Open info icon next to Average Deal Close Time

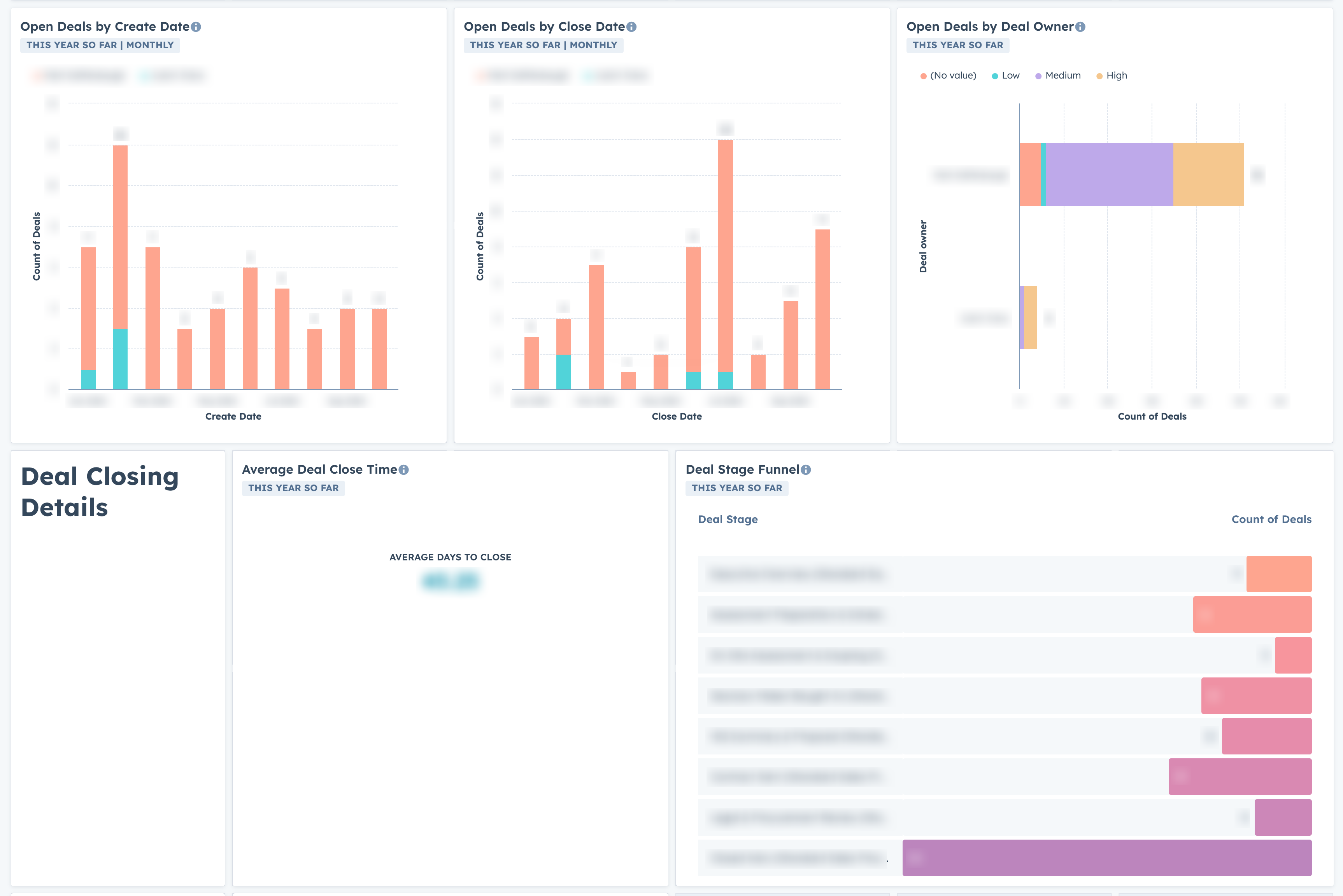[404, 470]
